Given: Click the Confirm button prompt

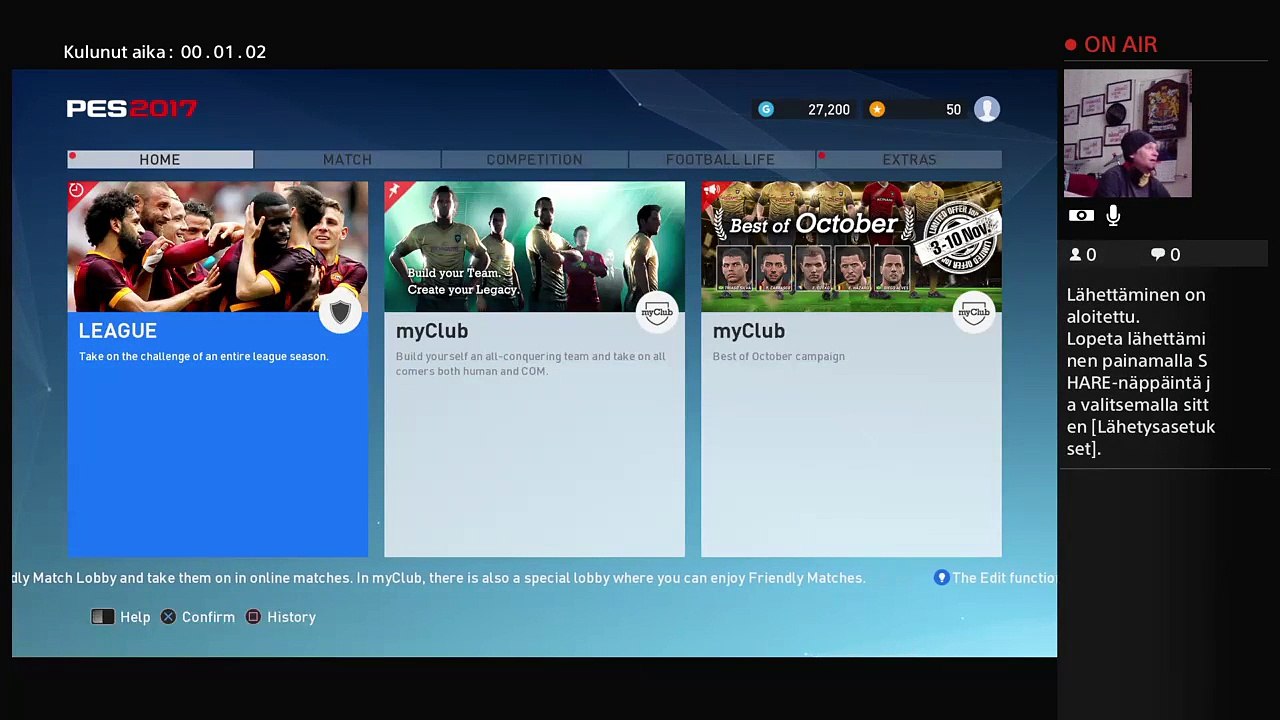Looking at the screenshot, I should click(198, 617).
